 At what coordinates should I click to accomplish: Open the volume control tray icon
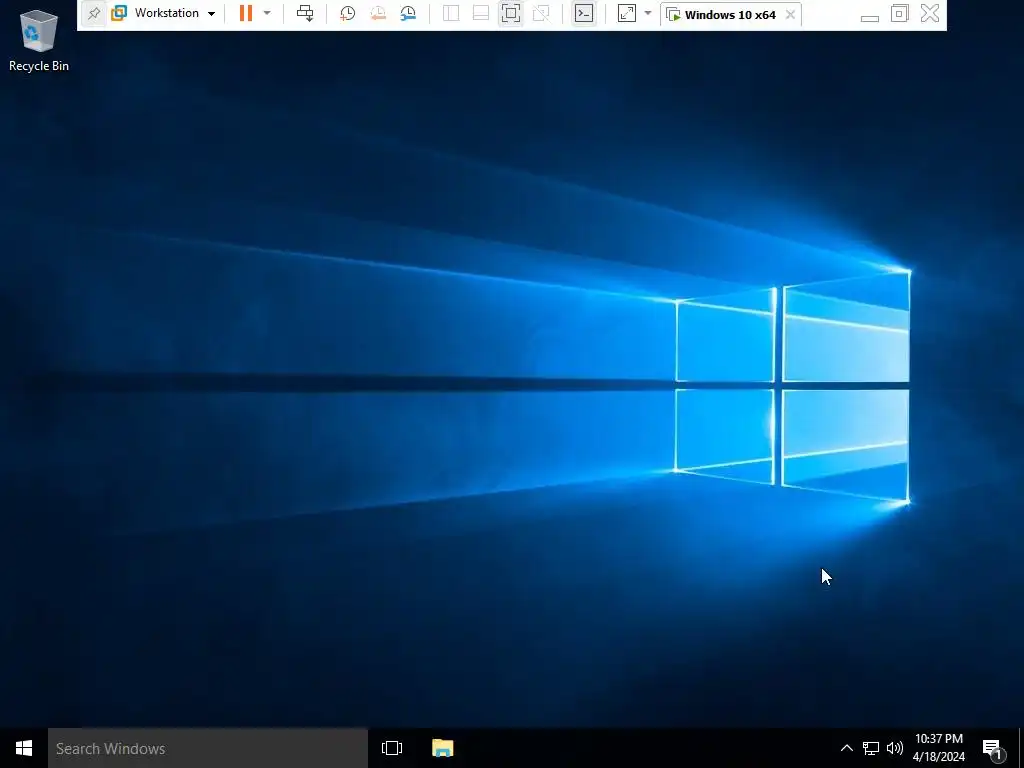[895, 748]
